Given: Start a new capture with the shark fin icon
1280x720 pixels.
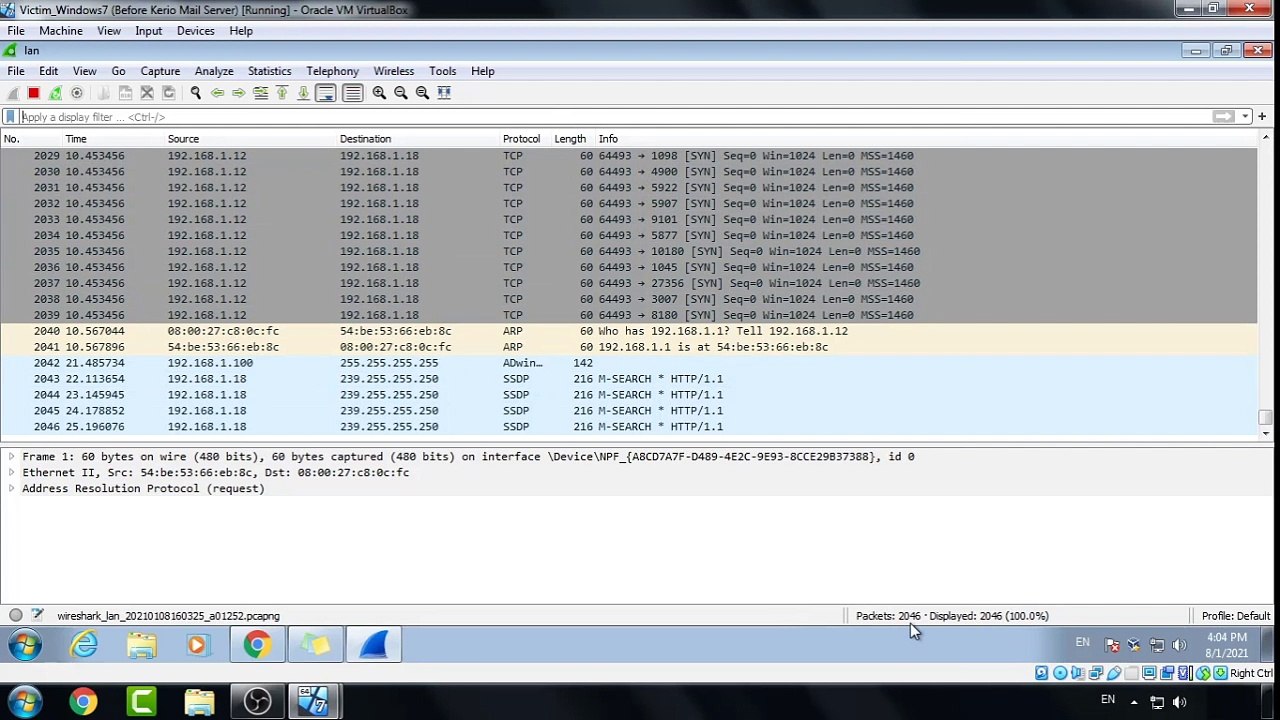Looking at the screenshot, I should [12, 93].
